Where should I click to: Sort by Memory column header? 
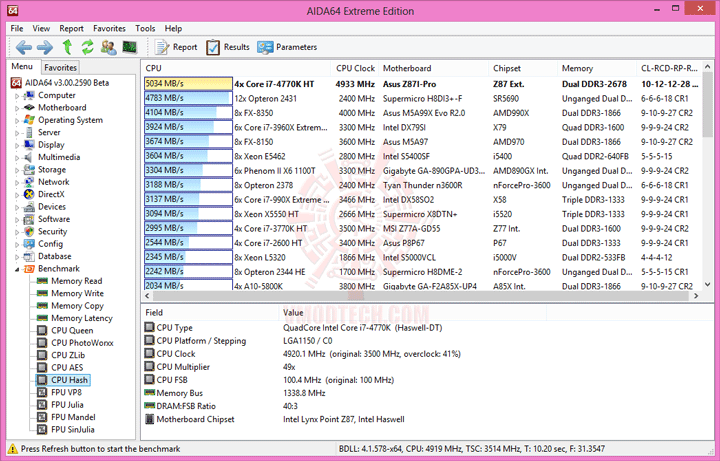(x=596, y=68)
